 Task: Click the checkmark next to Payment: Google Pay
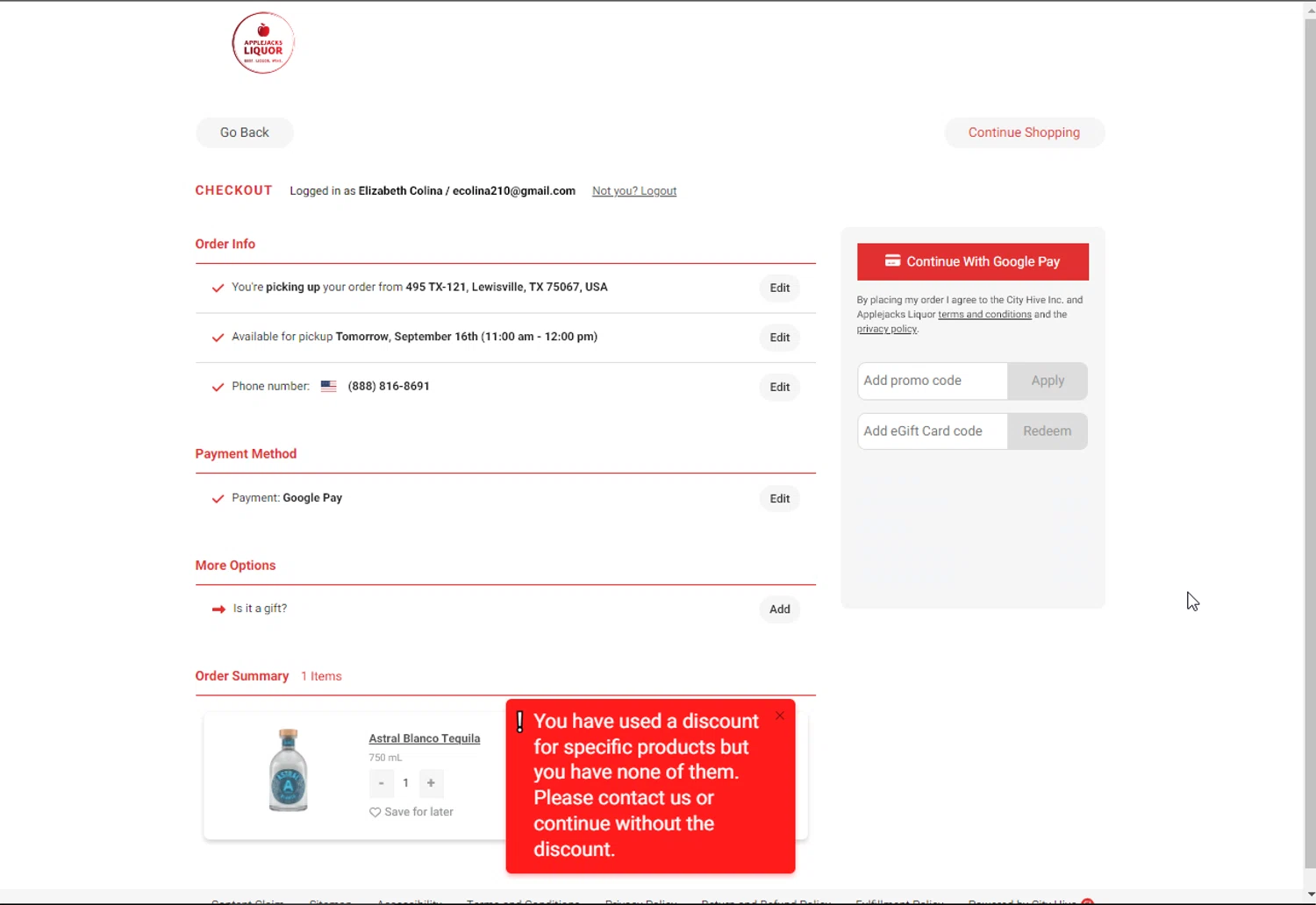[218, 498]
